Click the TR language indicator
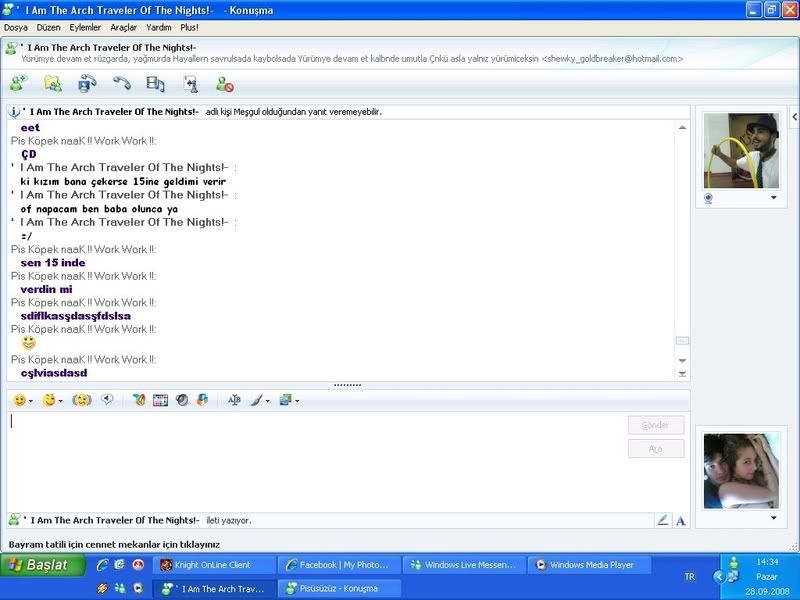 coord(690,577)
